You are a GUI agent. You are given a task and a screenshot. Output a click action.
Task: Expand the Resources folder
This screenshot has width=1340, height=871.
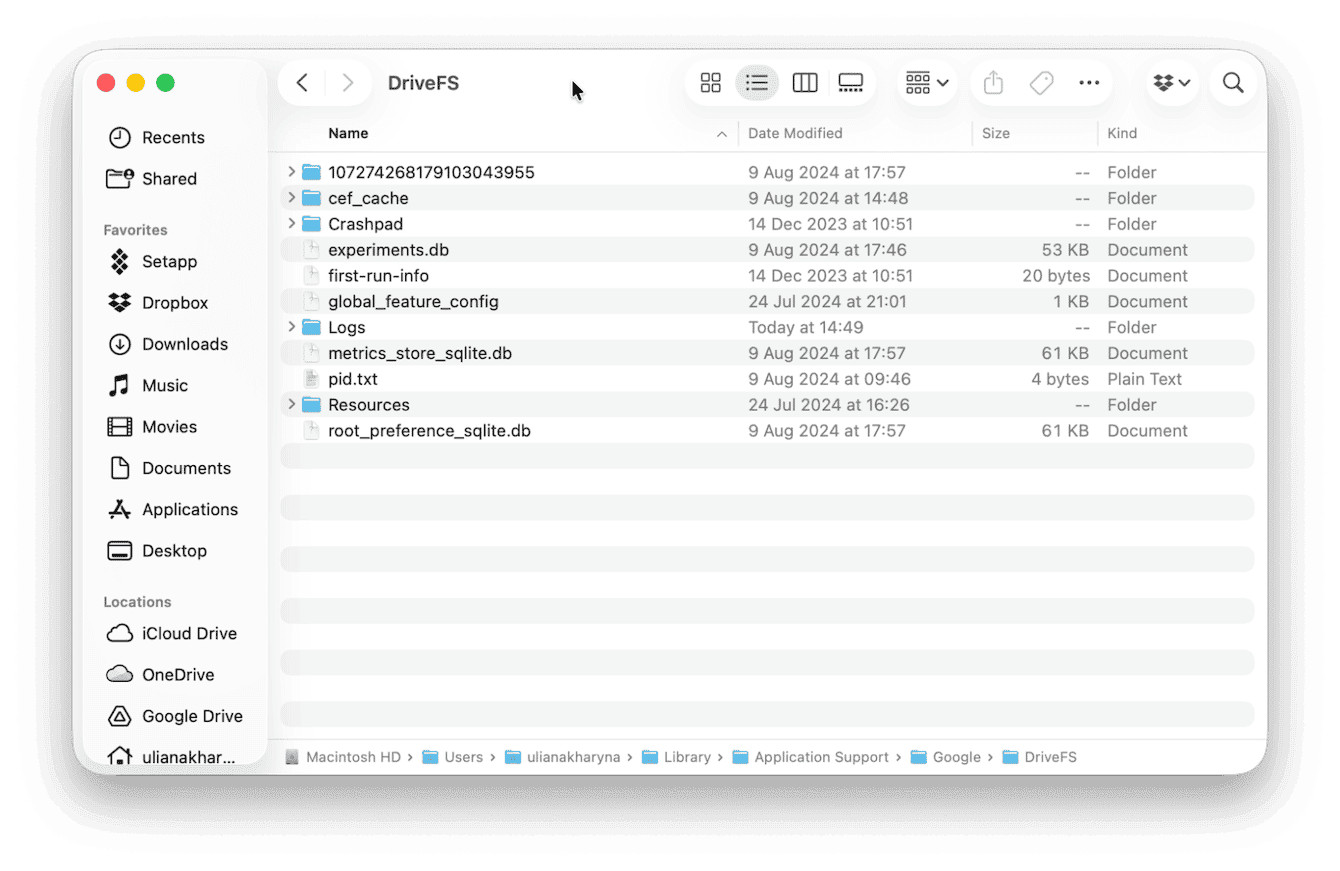[290, 404]
